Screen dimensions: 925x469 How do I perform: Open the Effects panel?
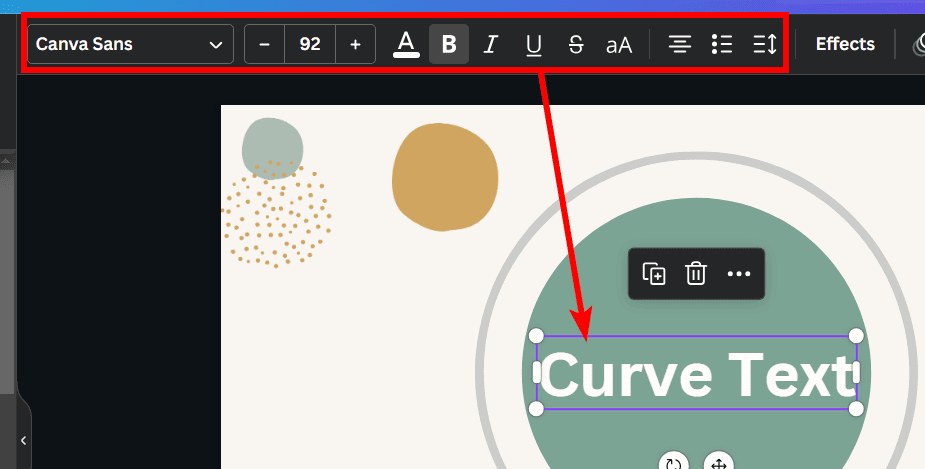coord(845,44)
